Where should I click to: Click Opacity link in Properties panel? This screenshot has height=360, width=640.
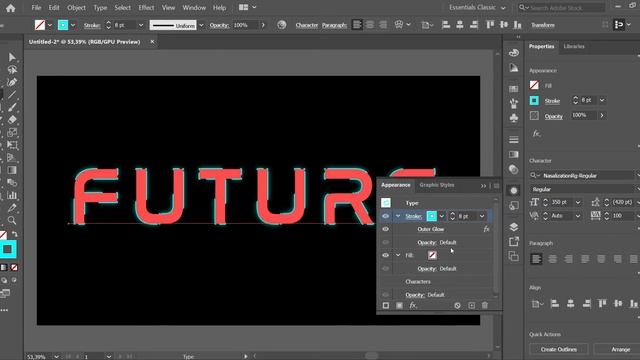pyautogui.click(x=553, y=116)
